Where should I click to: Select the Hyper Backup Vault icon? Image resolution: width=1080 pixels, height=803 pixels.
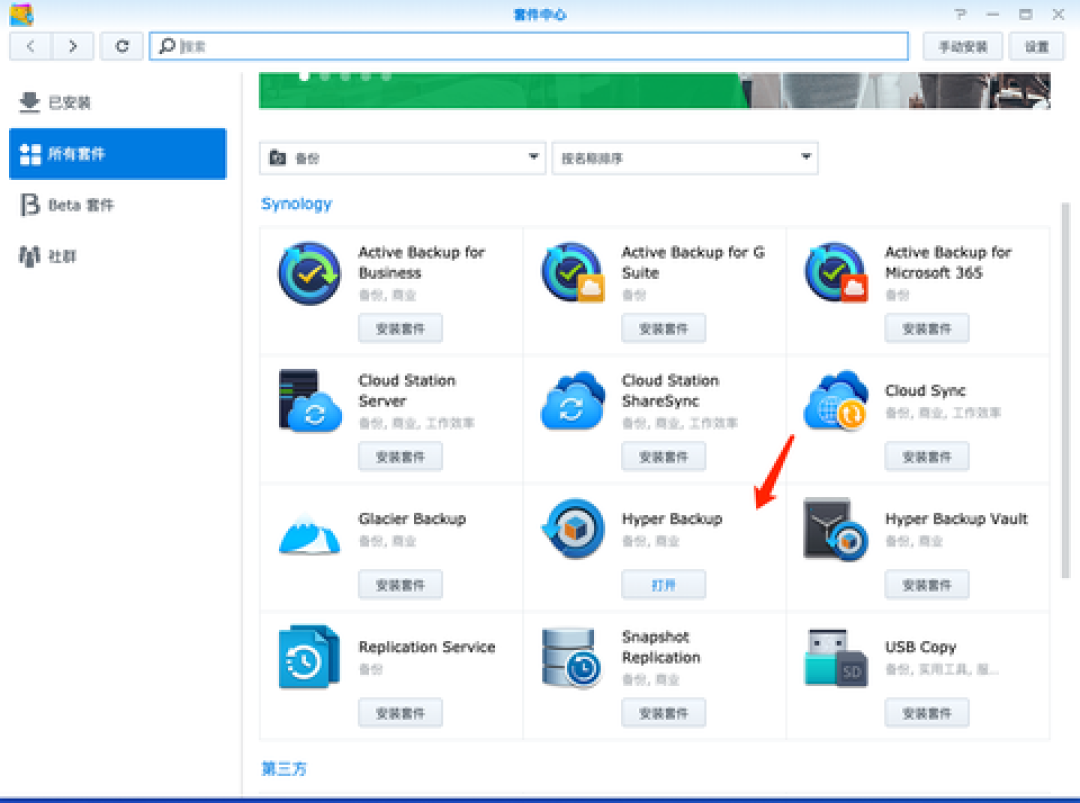coord(836,529)
